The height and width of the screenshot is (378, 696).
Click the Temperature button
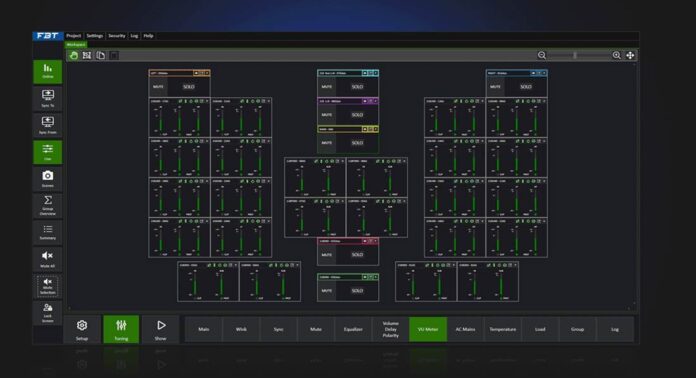pos(502,329)
